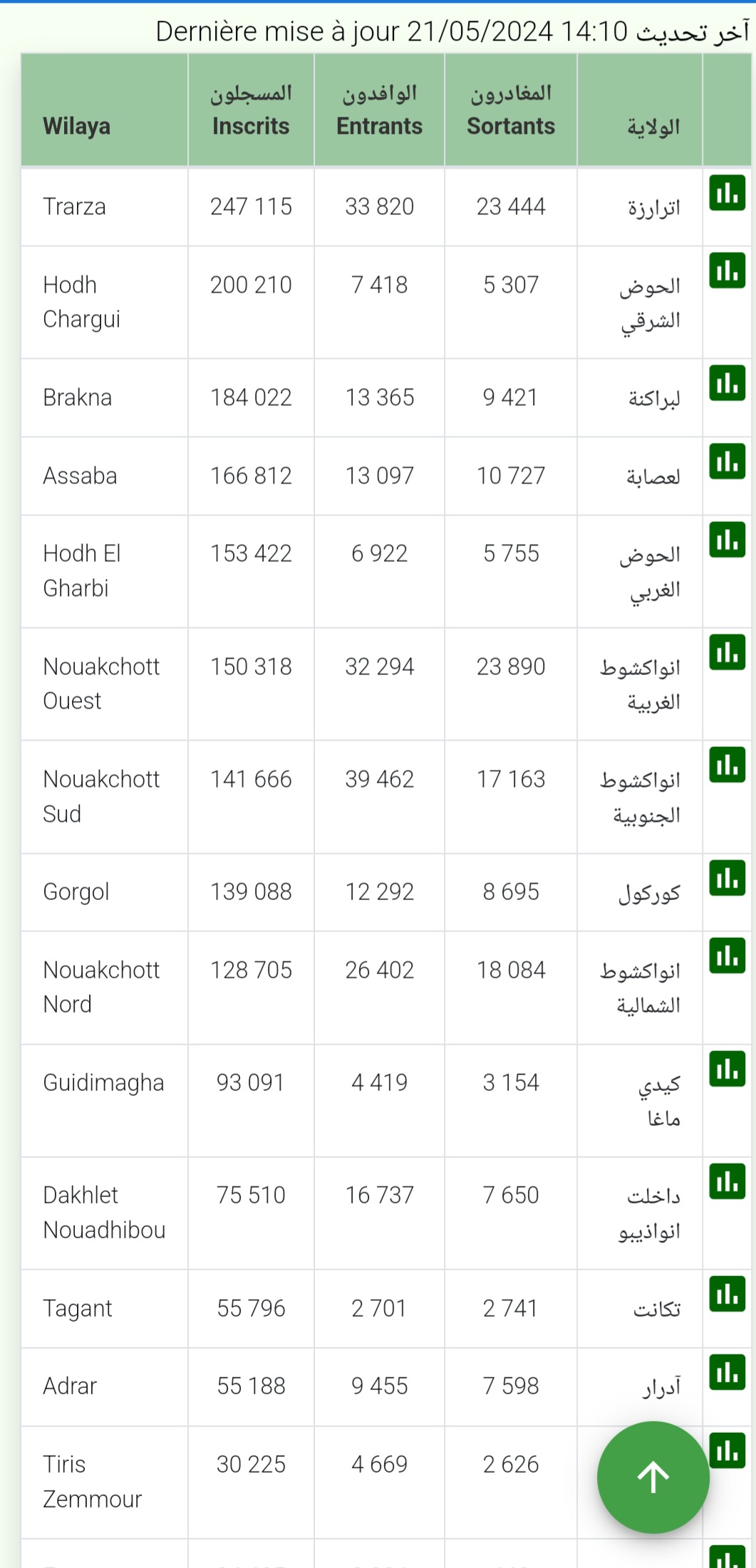This screenshot has width=756, height=1568.
Task: View the chart icon for Nouakchott Sud
Action: (727, 765)
